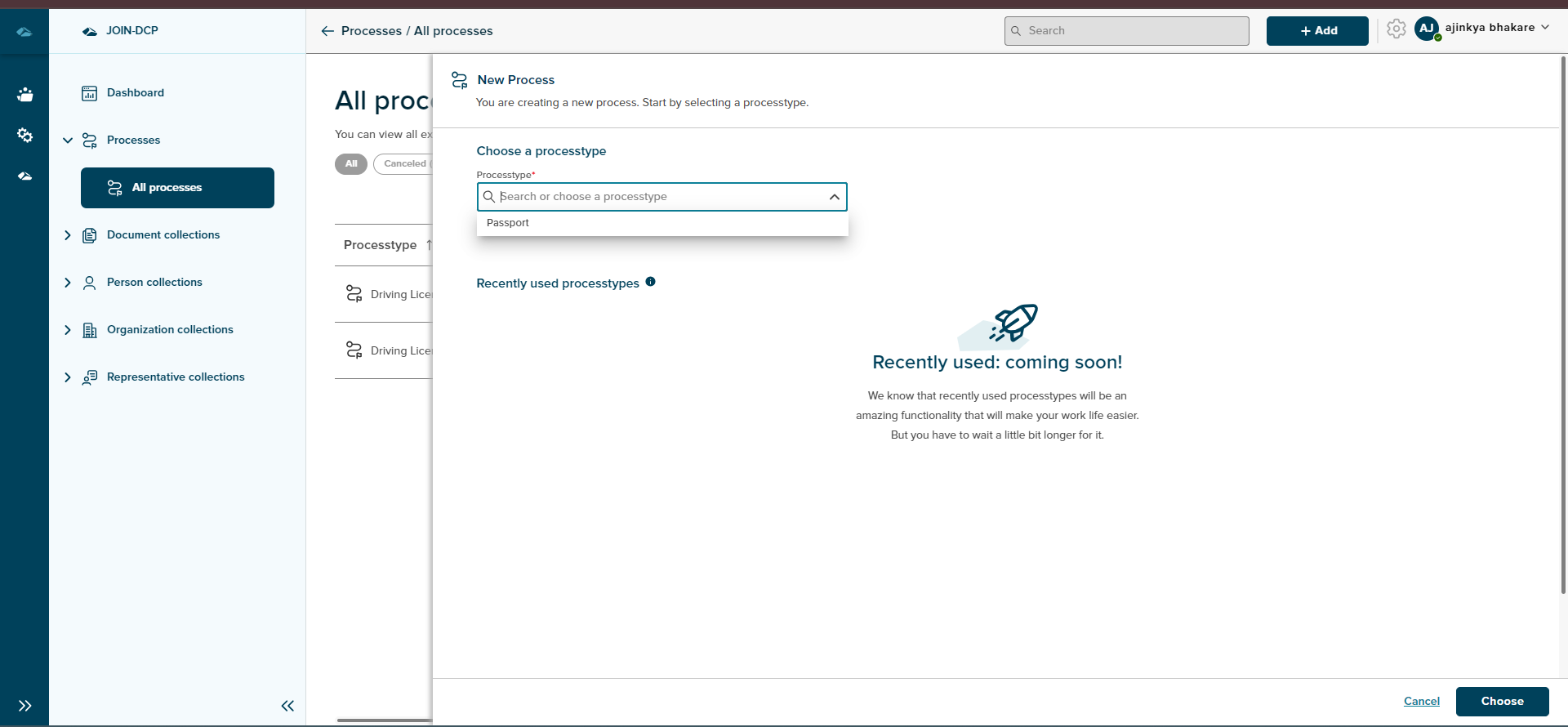This screenshot has width=1568, height=727.
Task: Expand the icon rail with double-right chevron
Action: pyautogui.click(x=24, y=706)
